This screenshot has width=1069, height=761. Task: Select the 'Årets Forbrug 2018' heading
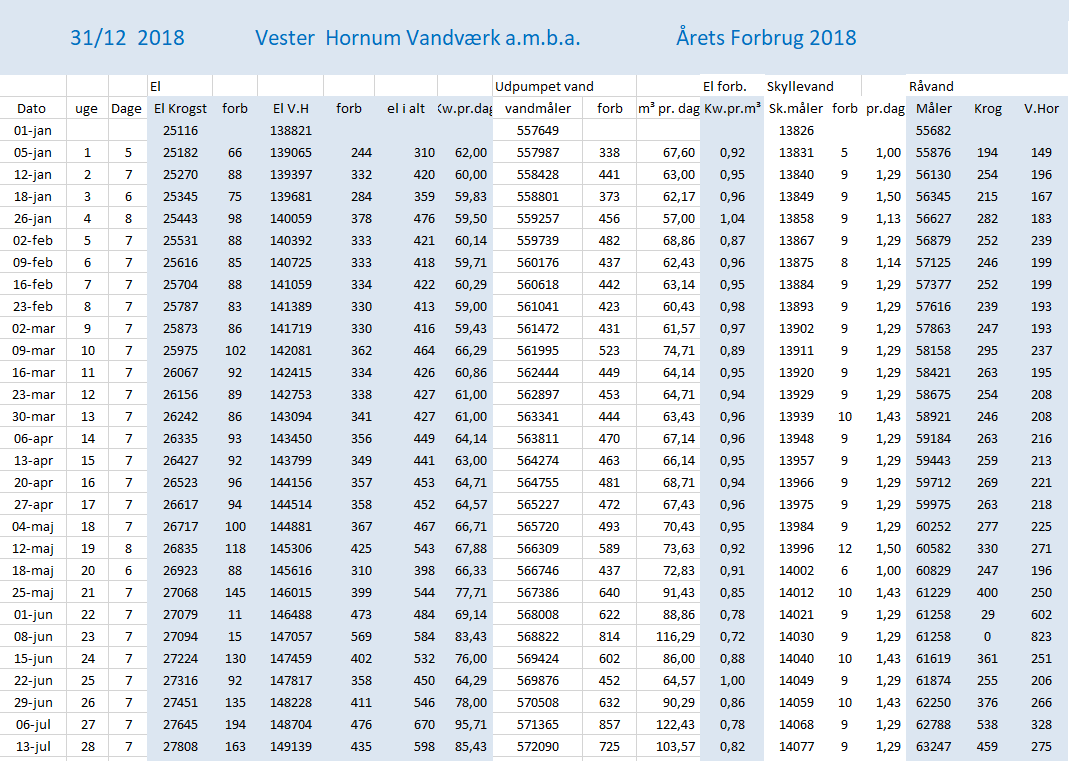pyautogui.click(x=766, y=38)
